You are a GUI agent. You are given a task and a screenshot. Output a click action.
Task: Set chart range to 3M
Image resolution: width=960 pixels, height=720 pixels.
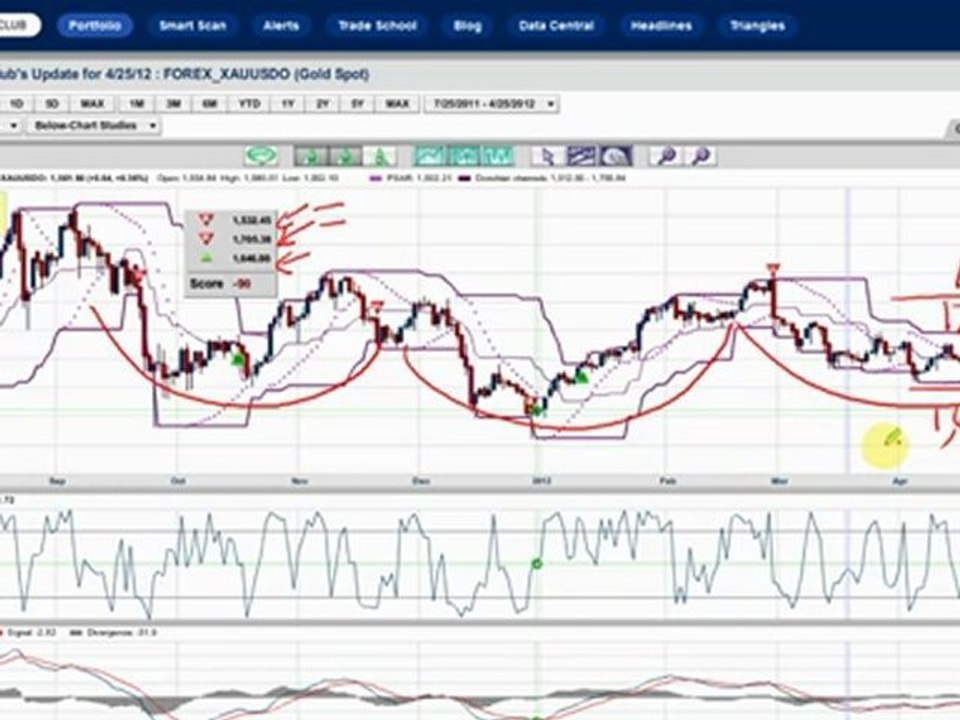[x=173, y=103]
